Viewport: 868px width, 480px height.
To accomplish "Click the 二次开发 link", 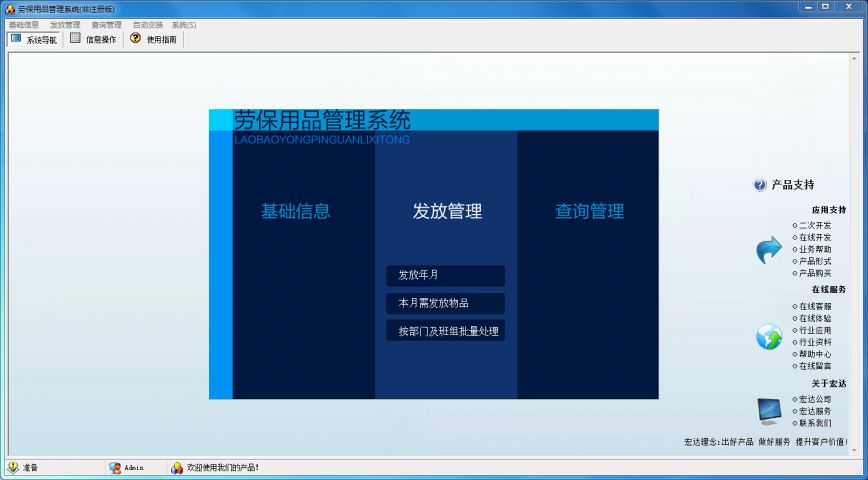I will pyautogui.click(x=815, y=225).
